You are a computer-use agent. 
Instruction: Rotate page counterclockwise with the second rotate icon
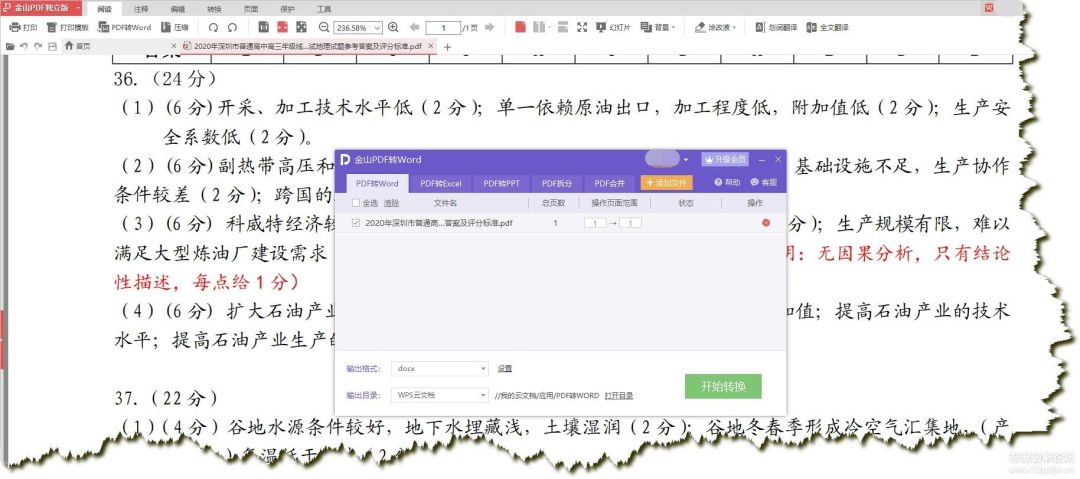click(x=232, y=28)
